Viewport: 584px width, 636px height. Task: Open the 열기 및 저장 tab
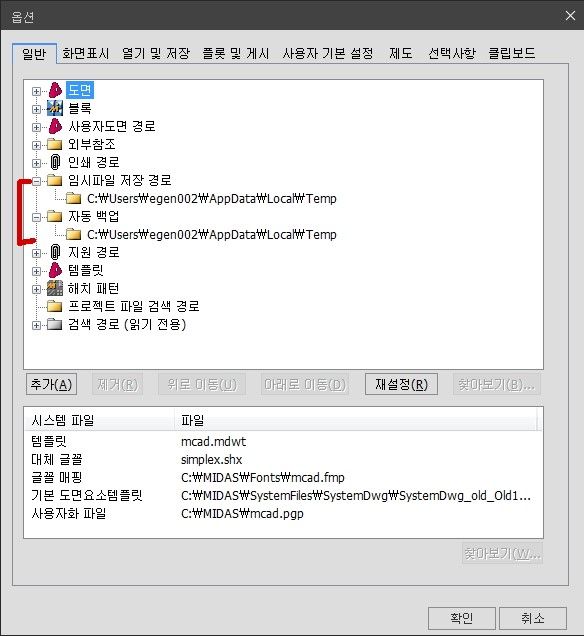coord(156,53)
